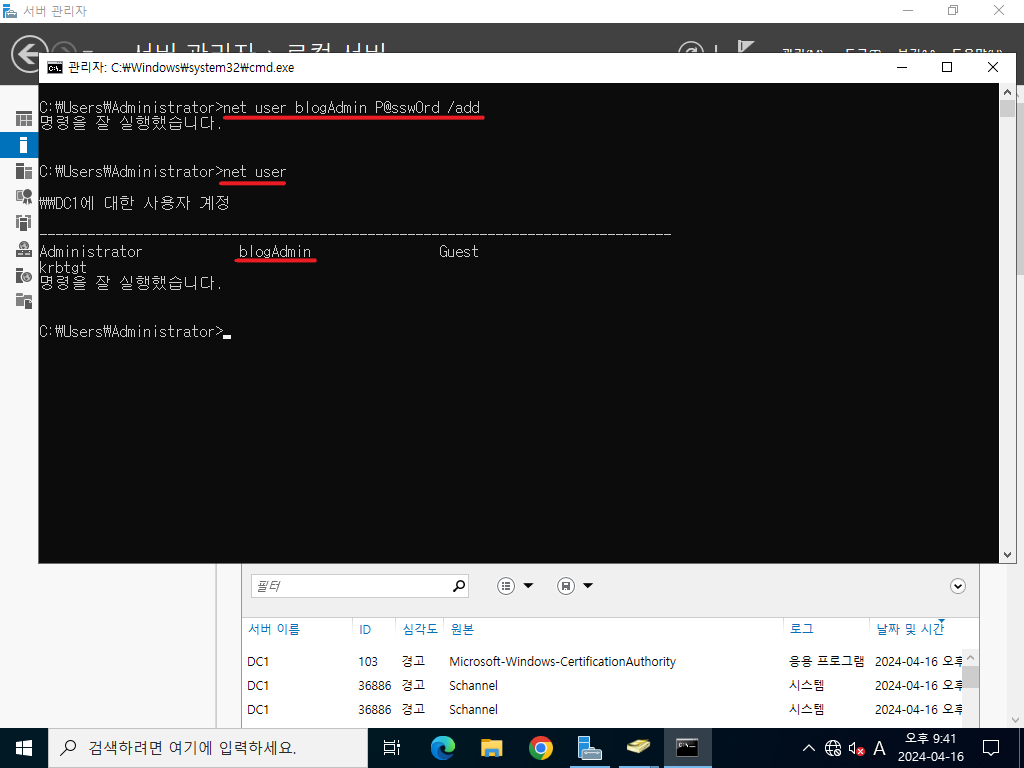
Task: Open the network tray icon
Action: click(x=833, y=748)
